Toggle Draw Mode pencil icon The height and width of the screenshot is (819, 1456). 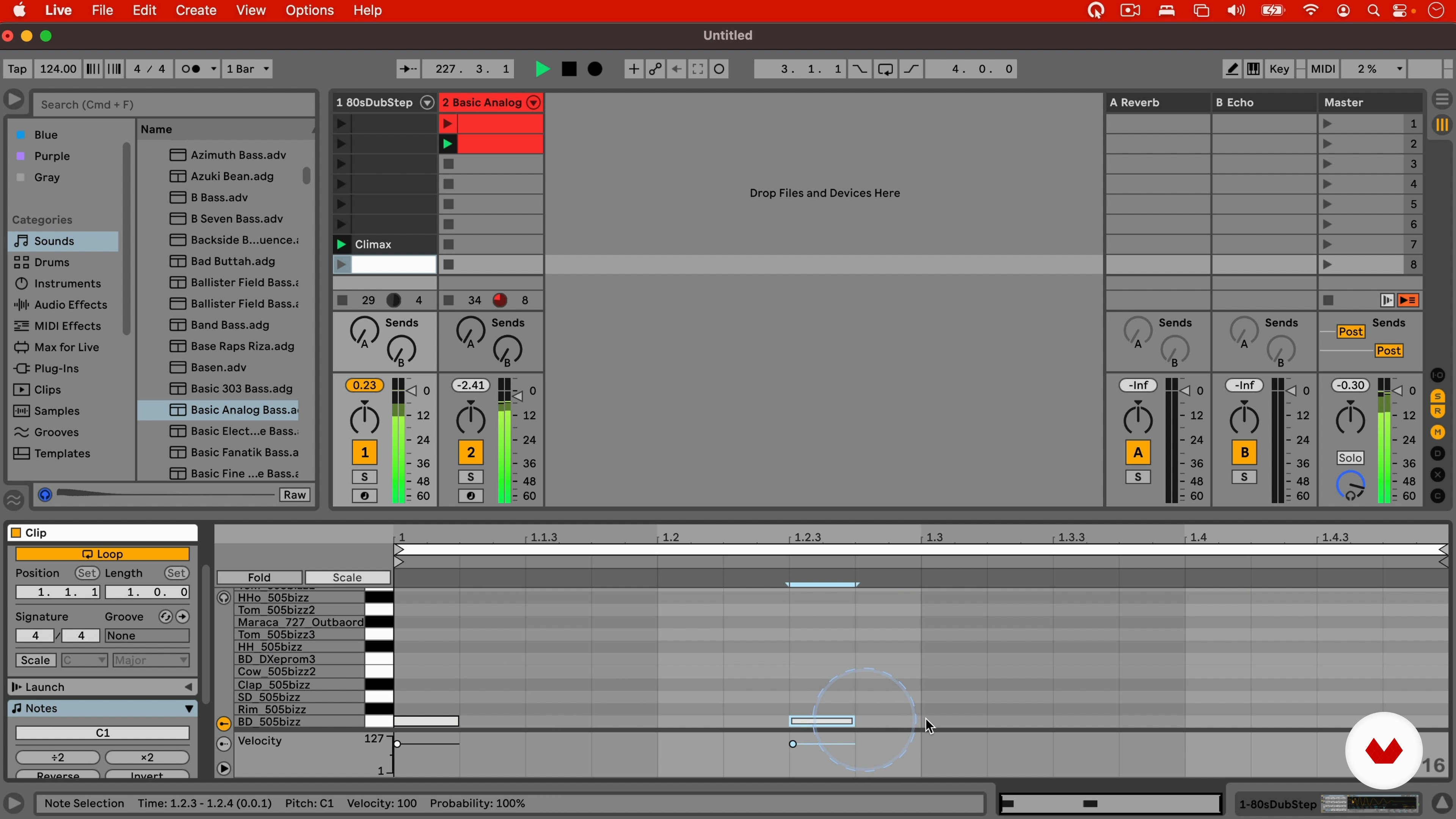click(1232, 69)
